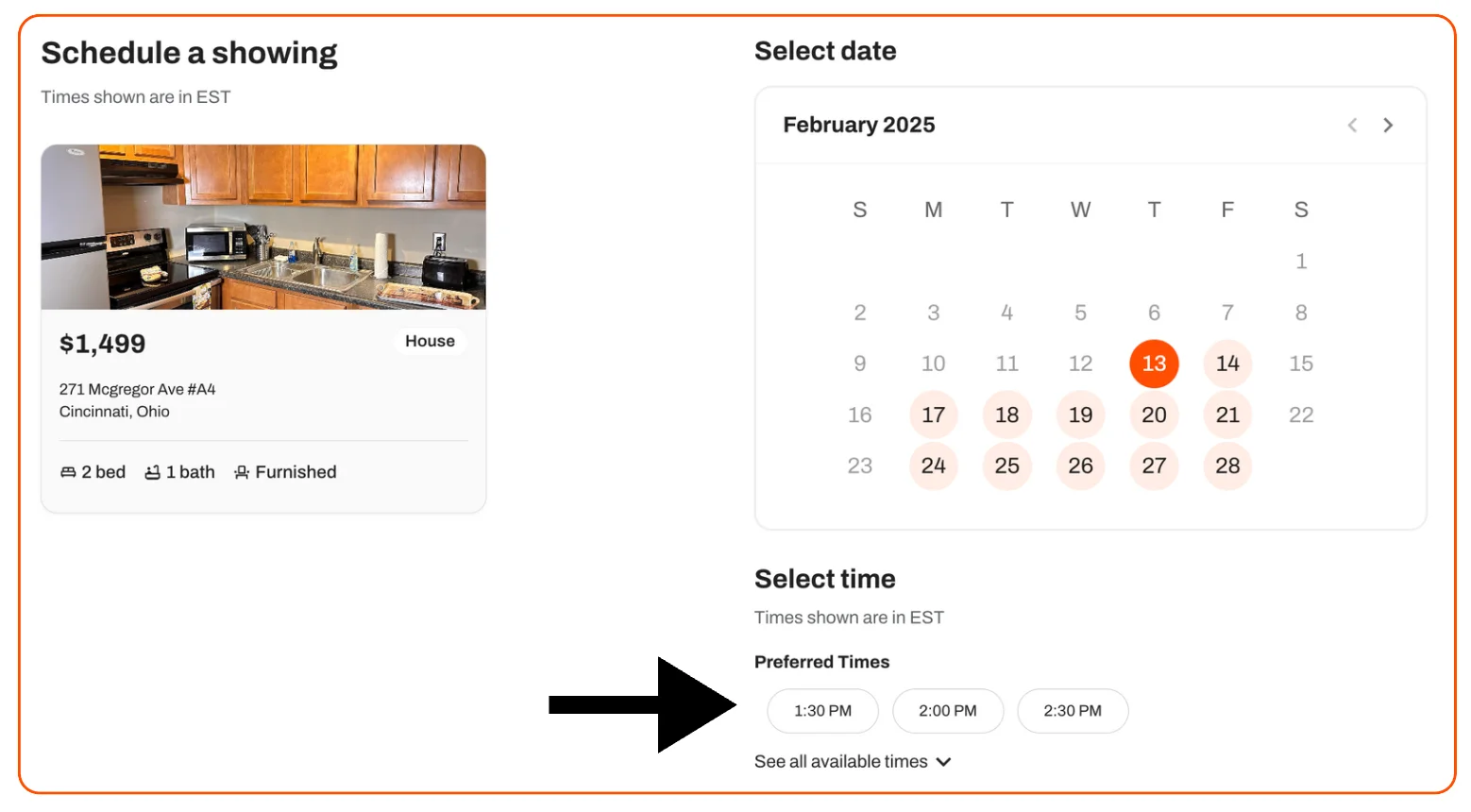The image size is (1471, 812).
Task: Expand See all available times
Action: [840, 761]
